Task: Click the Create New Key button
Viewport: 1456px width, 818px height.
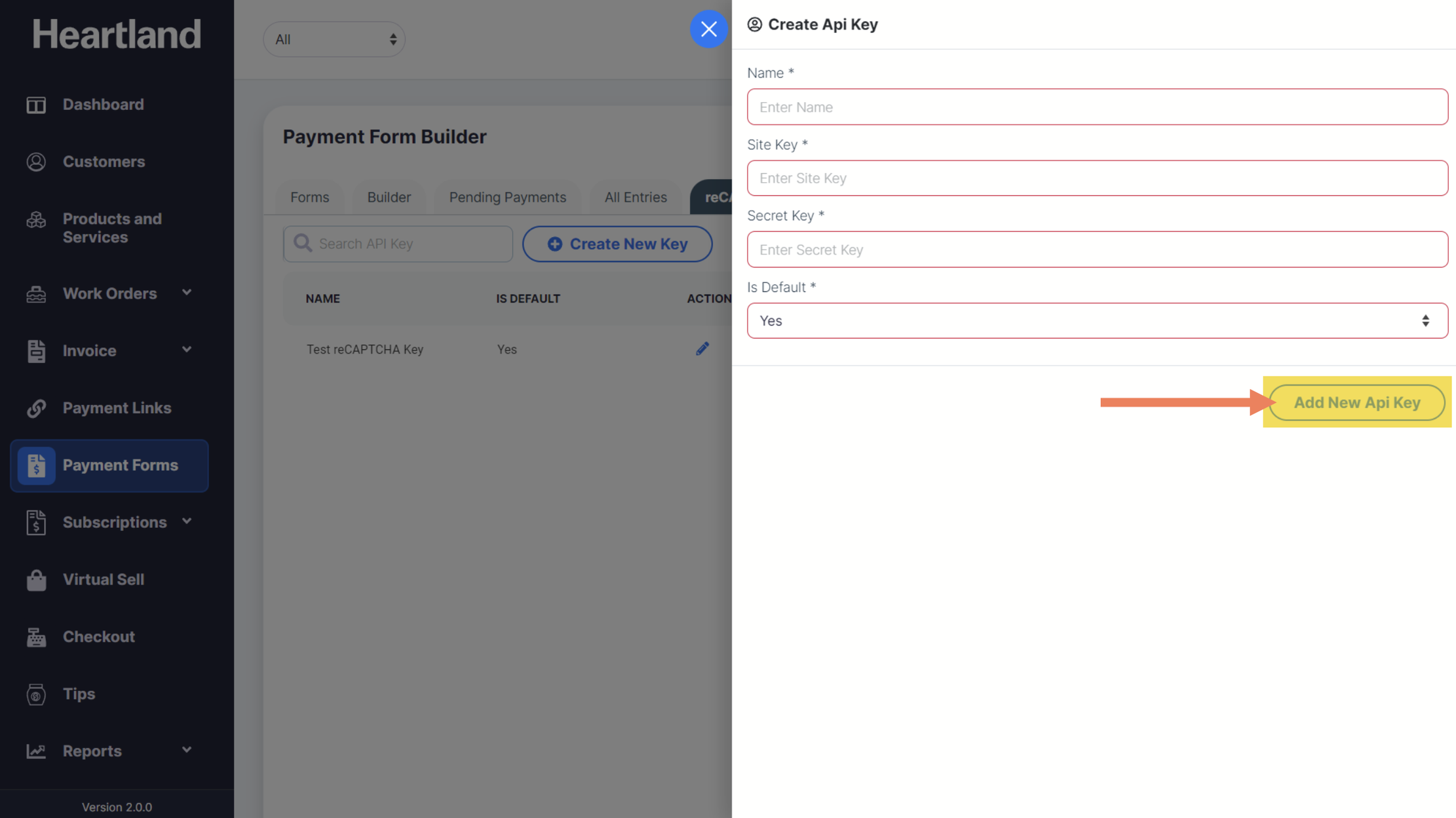Action: click(x=617, y=244)
